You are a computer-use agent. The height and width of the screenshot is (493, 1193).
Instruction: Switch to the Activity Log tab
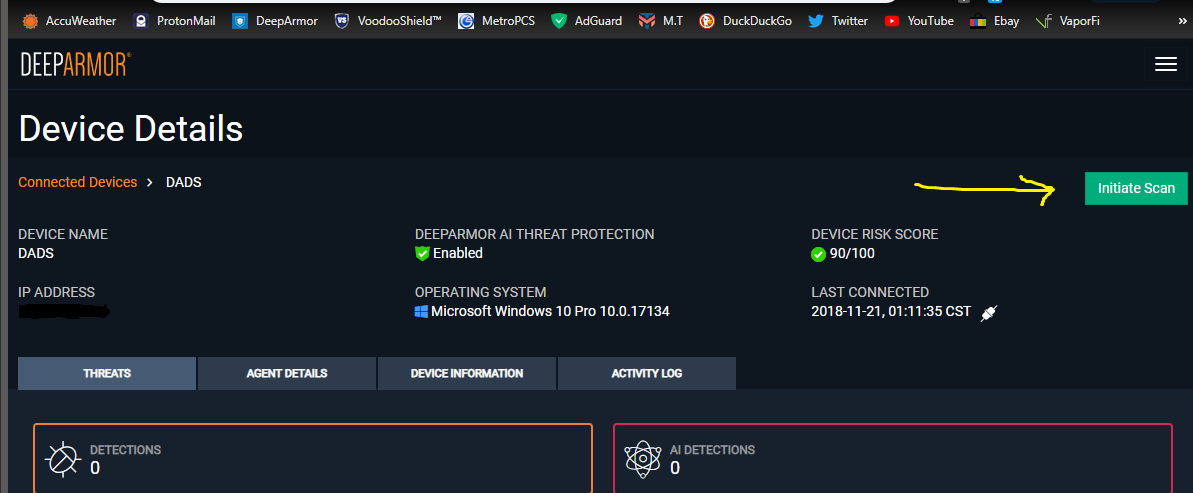click(647, 374)
